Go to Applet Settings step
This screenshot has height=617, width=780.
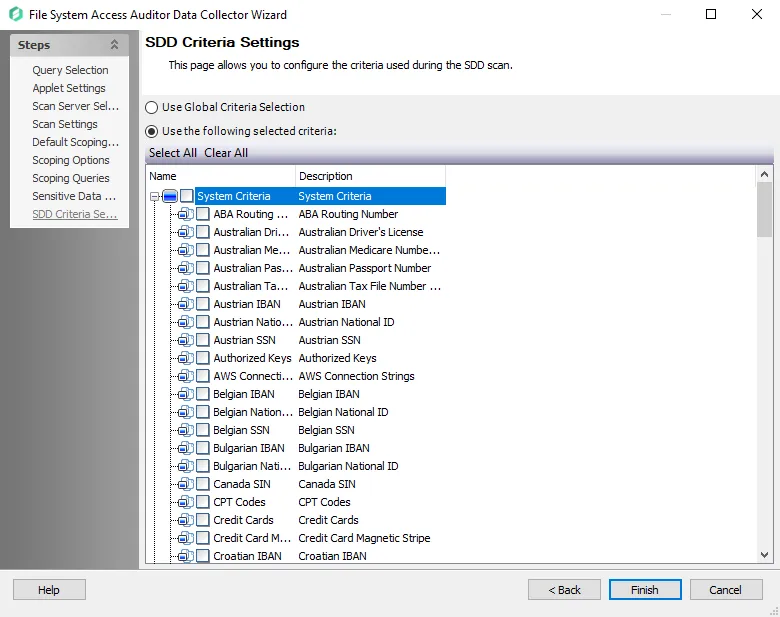click(x=69, y=88)
